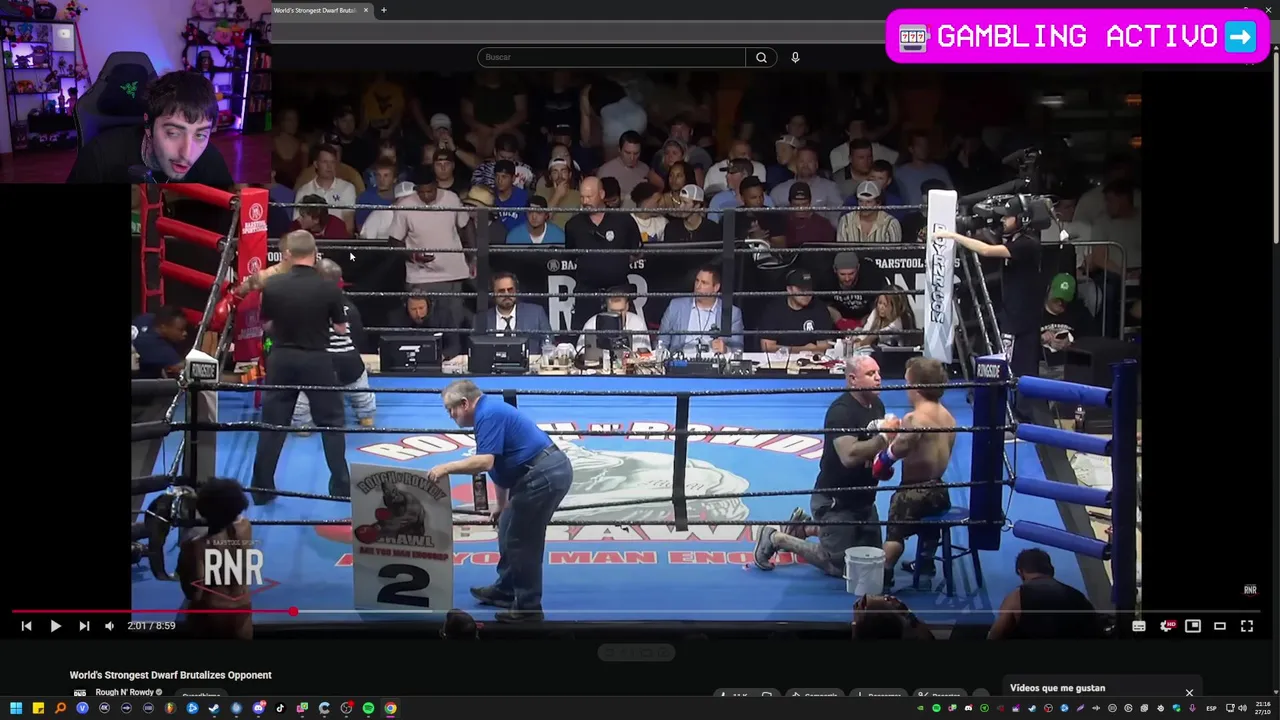The width and height of the screenshot is (1280, 720).
Task: Open Sticky Notes from taskbar
Action: tap(38, 708)
